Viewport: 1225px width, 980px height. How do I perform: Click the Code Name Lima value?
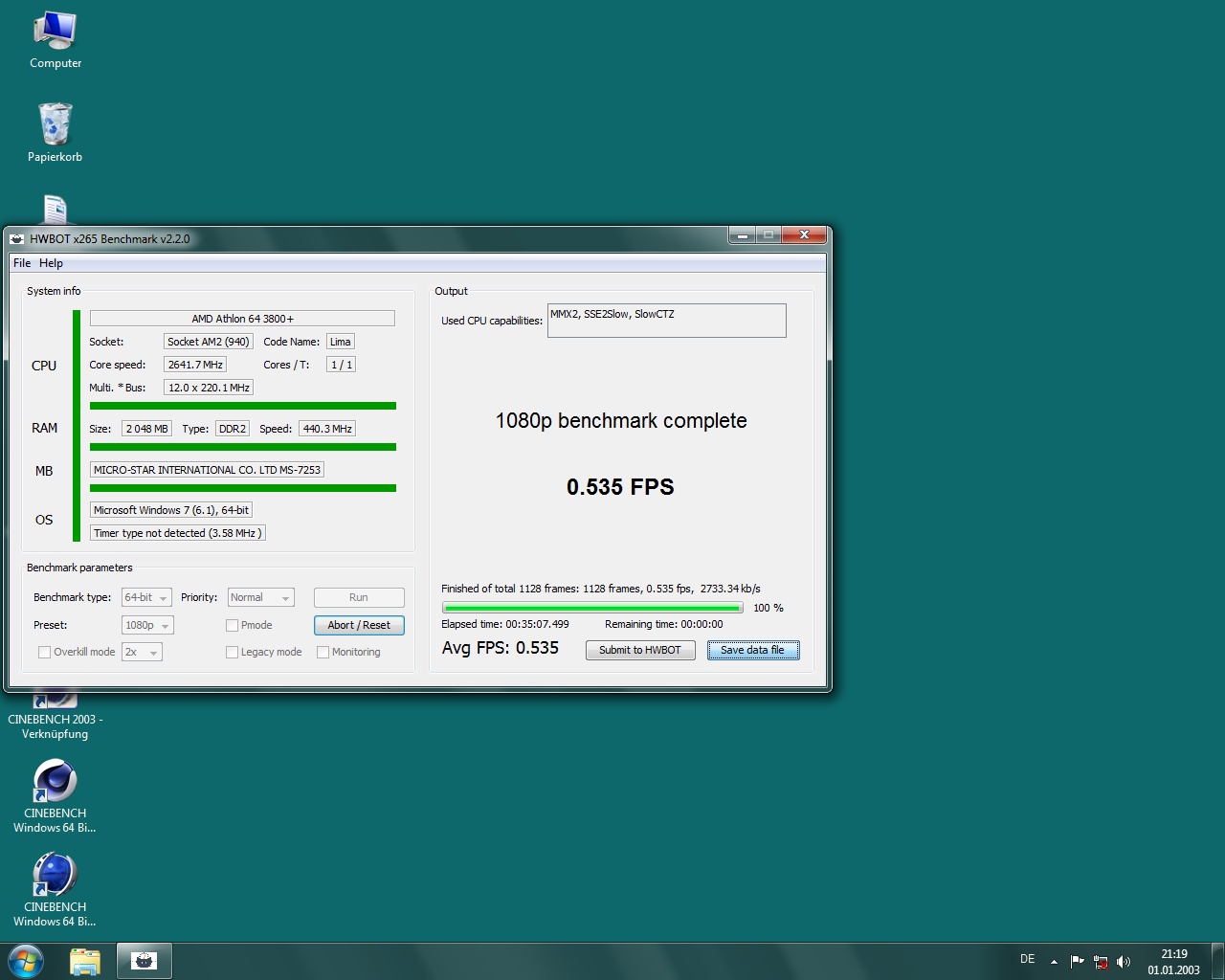[341, 342]
